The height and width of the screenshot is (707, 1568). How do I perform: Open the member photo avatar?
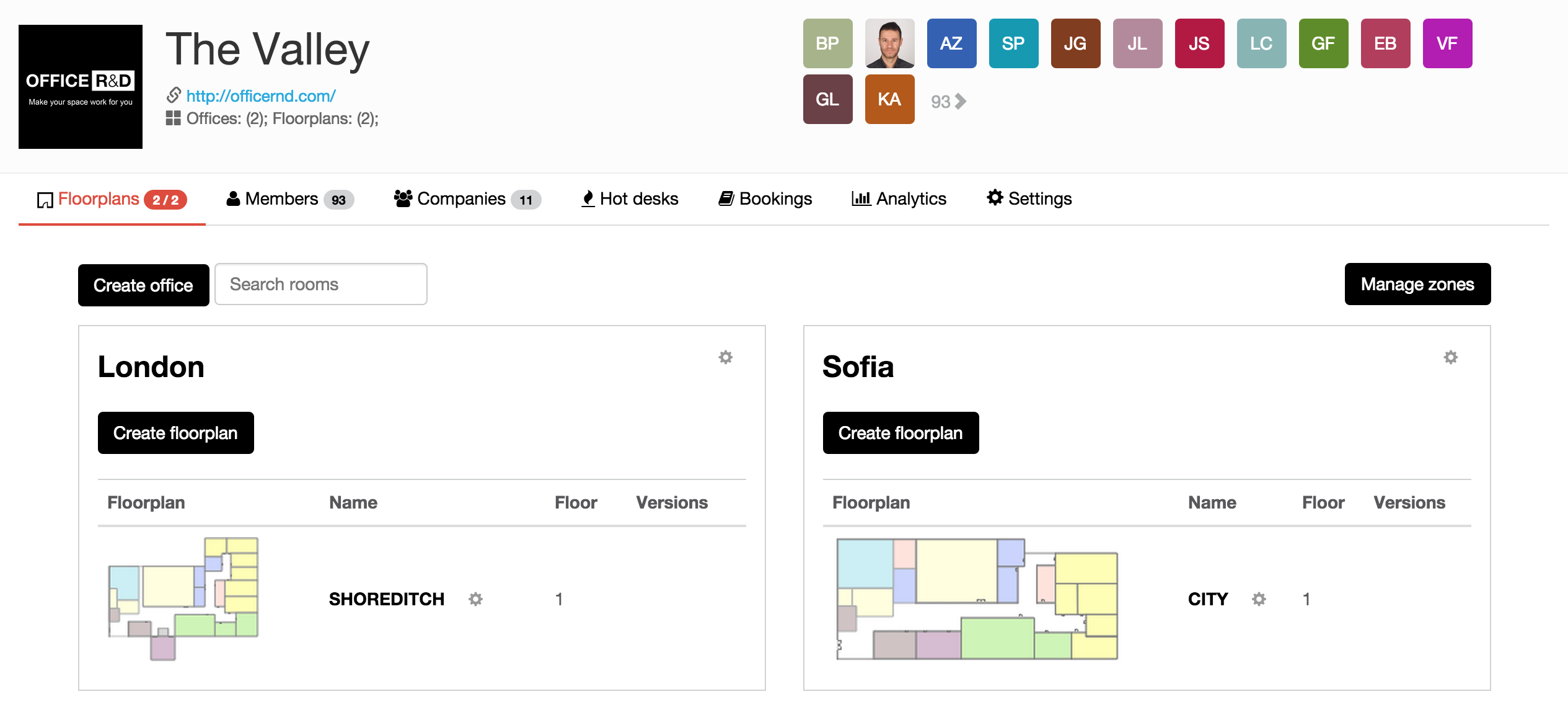(889, 43)
